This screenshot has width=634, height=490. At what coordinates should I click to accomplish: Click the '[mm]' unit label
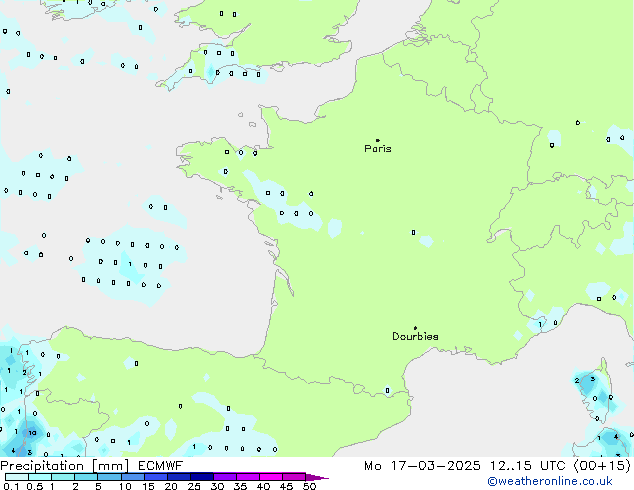coord(111,466)
